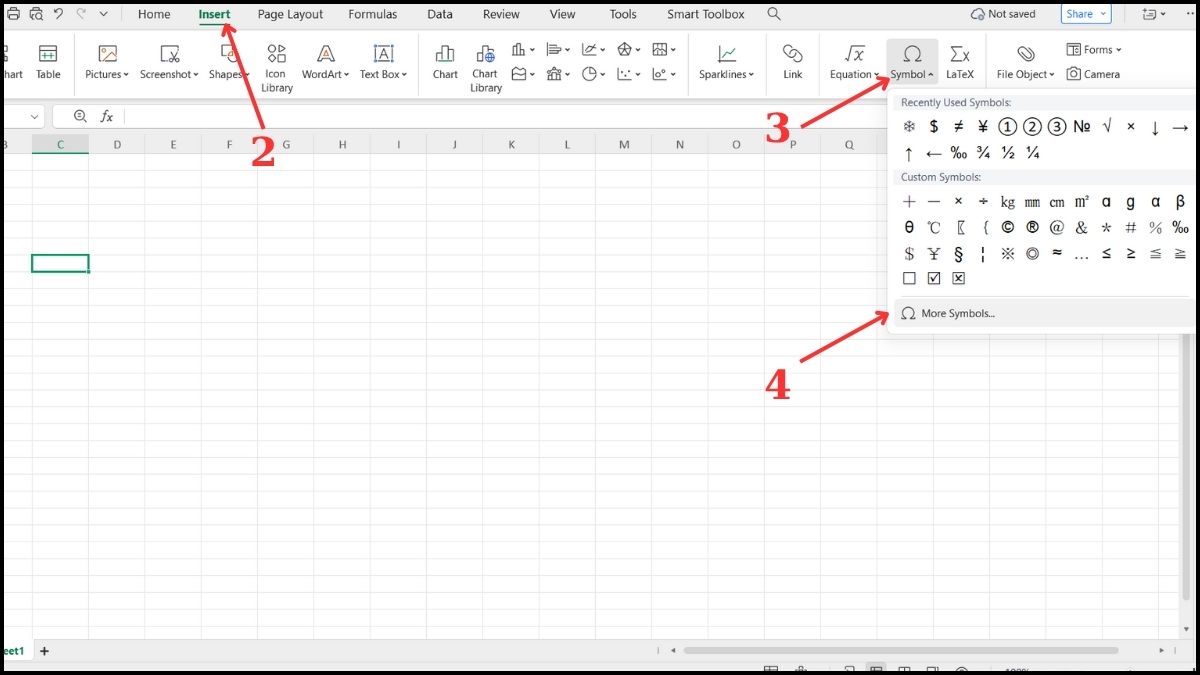
Task: Insert a Chart from the Insert ribbon
Action: 444,60
